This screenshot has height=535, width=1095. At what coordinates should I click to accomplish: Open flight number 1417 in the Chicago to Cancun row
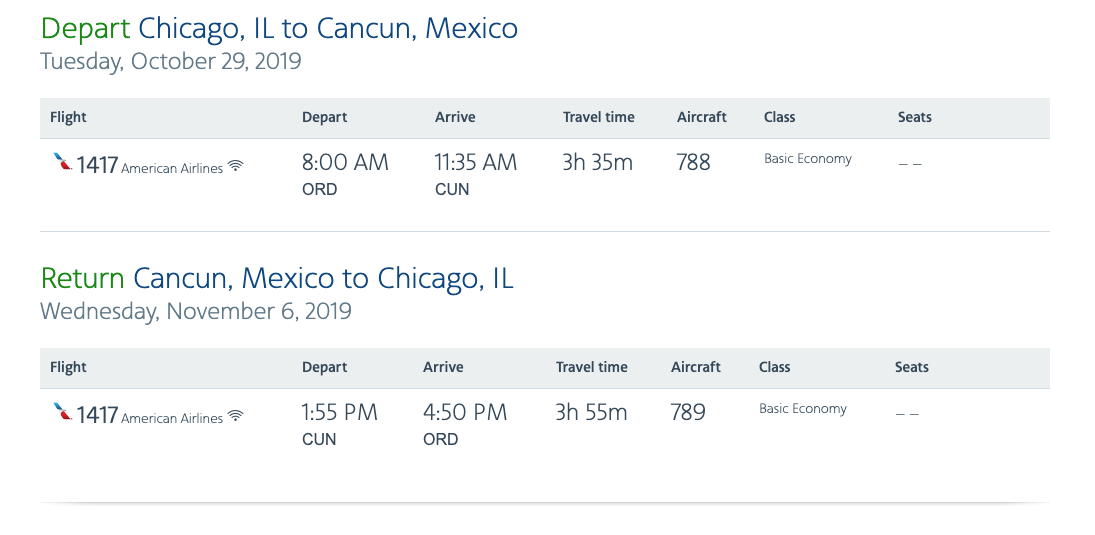(x=97, y=164)
